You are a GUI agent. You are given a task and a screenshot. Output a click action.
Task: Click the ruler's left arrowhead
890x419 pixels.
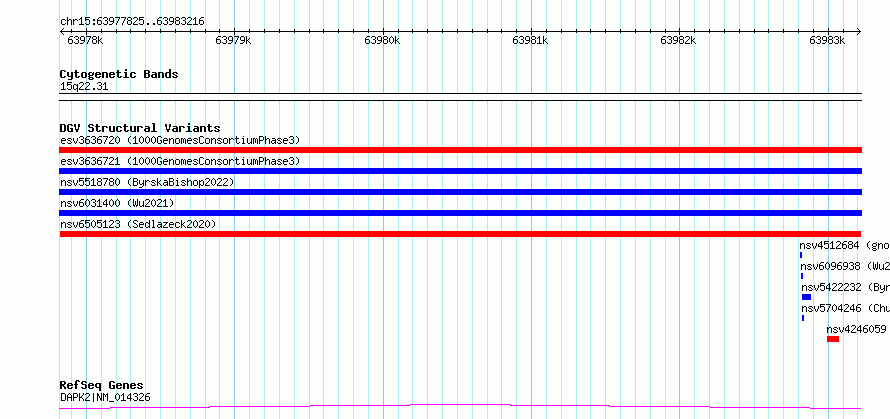pyautogui.click(x=62, y=32)
